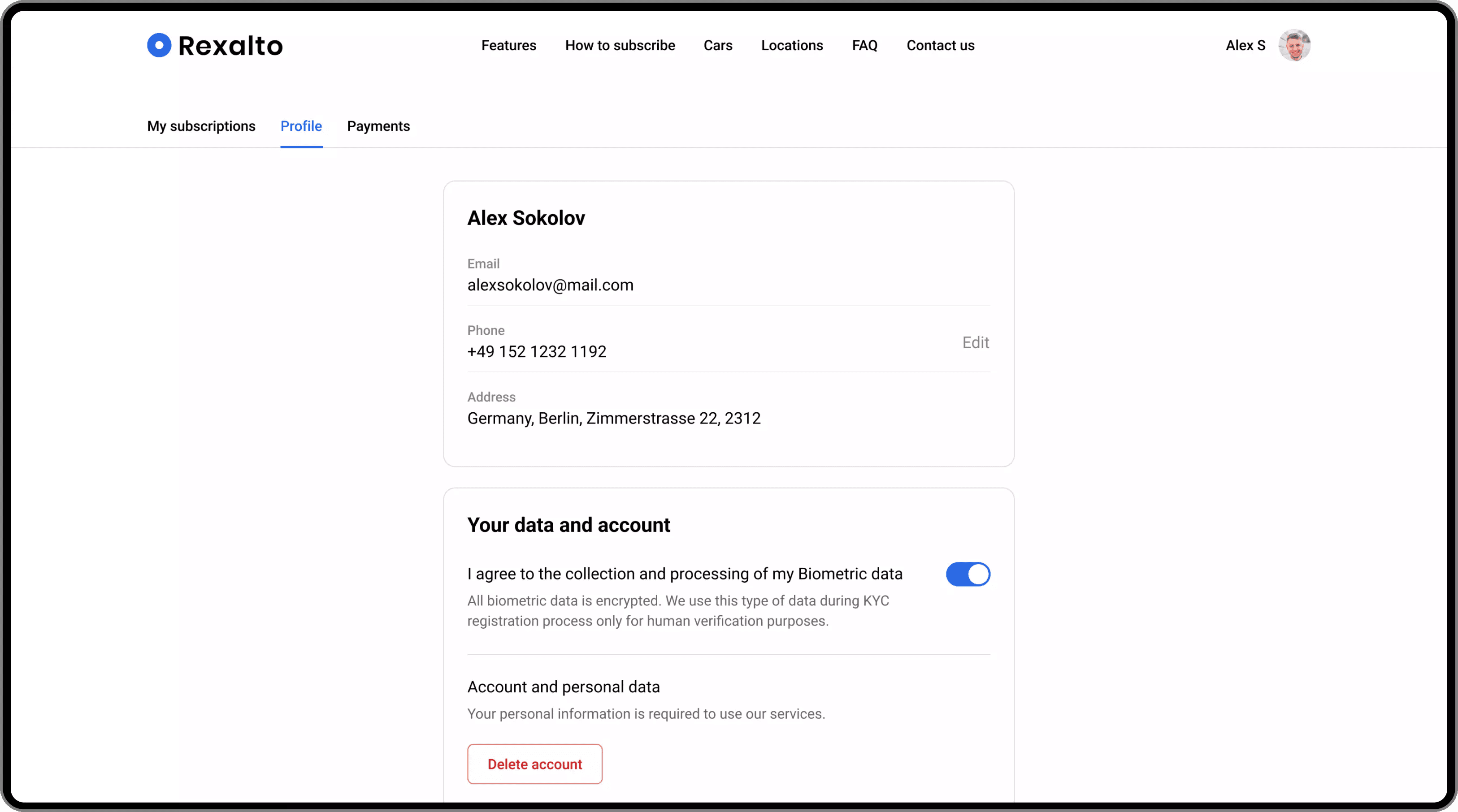Select the Profile tab

[x=301, y=126]
